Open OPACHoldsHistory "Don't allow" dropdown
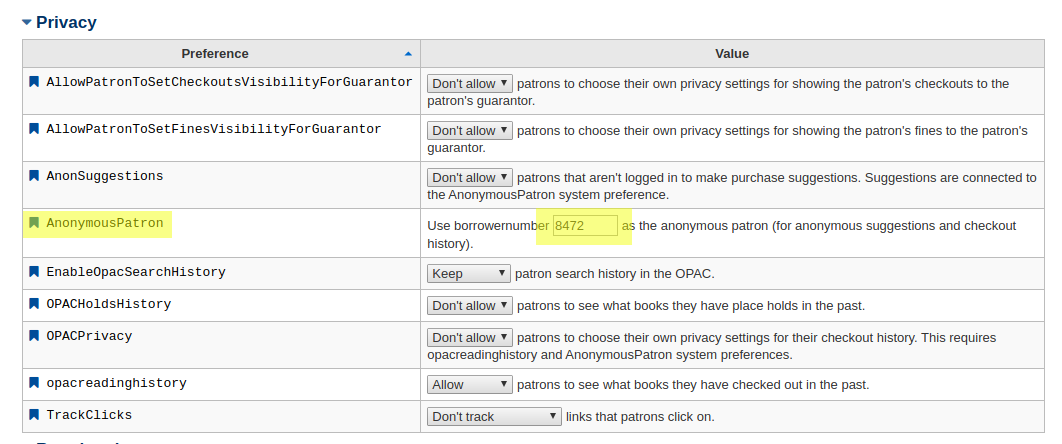1062x444 pixels. pos(470,306)
